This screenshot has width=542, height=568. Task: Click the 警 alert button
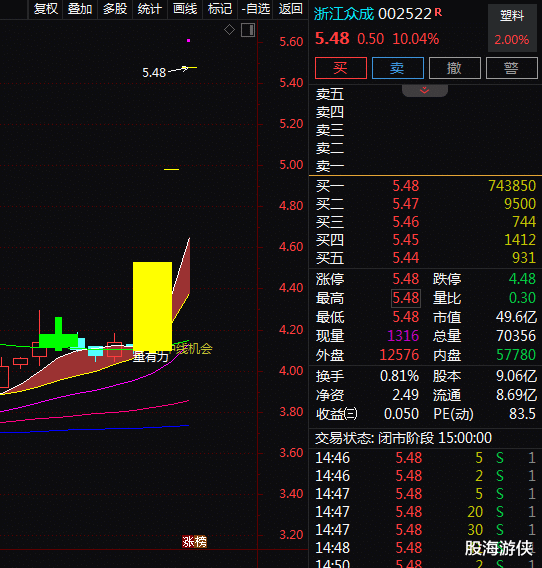512,68
